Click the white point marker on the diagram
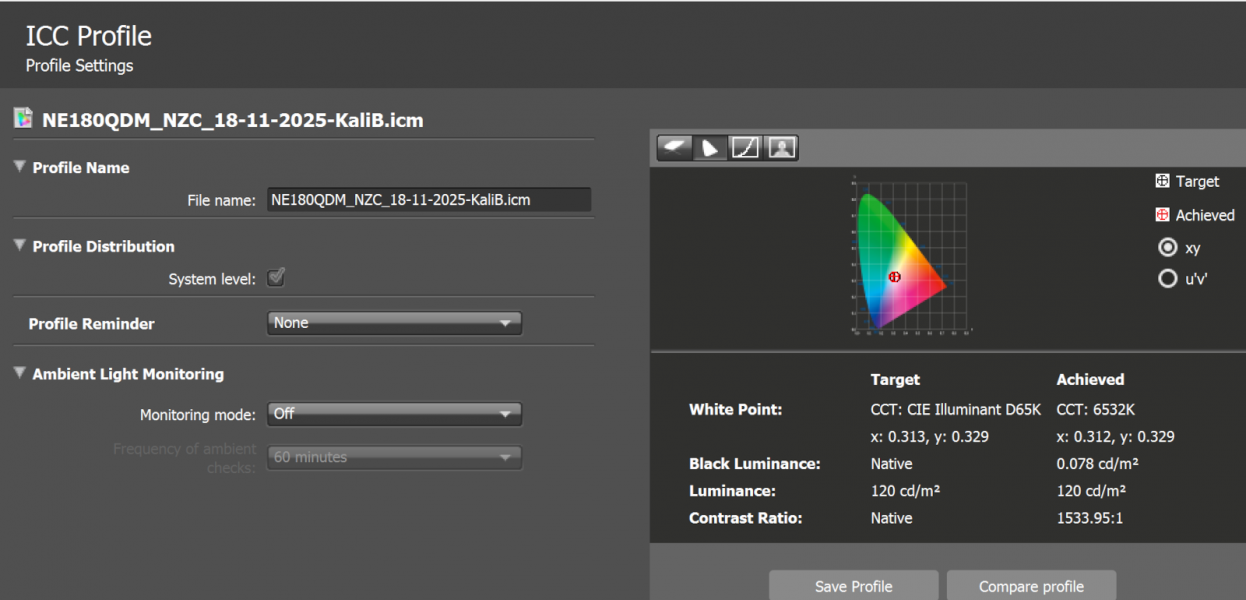The width and height of the screenshot is (1246, 600). [894, 276]
